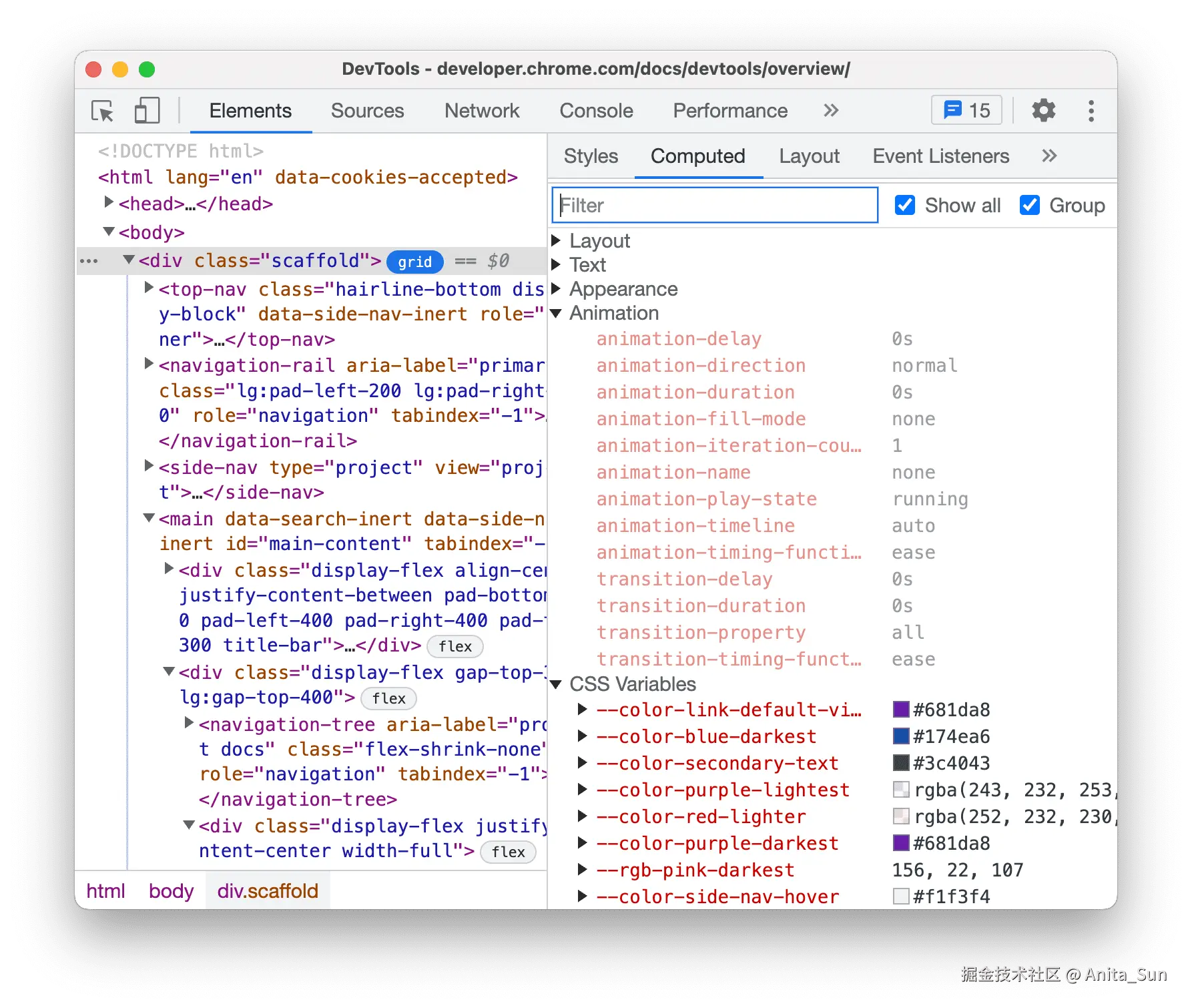Click the purple swatch for --color-purple-darkest
The height and width of the screenshot is (1008, 1192).
click(901, 842)
